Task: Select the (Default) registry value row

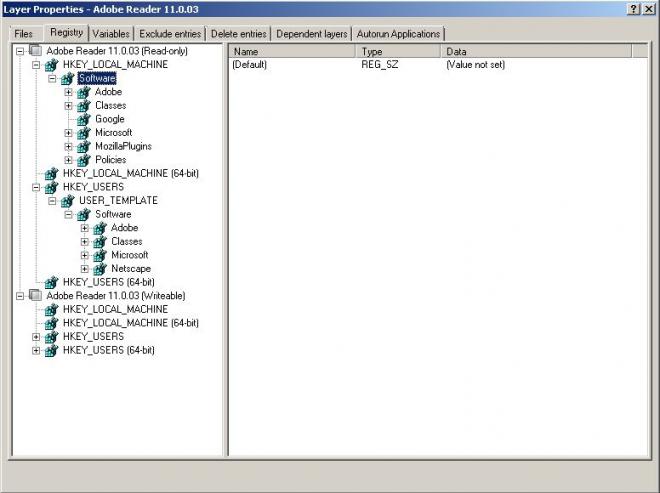Action: coord(438,65)
